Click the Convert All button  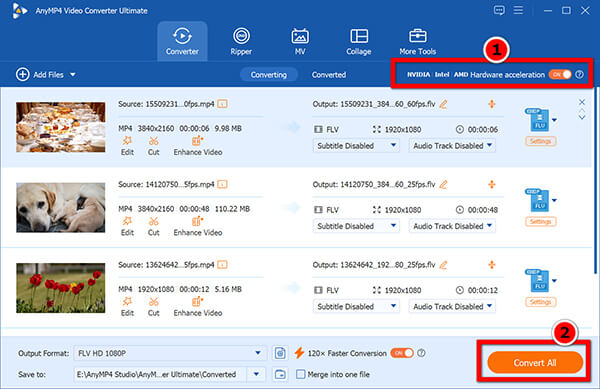tap(535, 363)
